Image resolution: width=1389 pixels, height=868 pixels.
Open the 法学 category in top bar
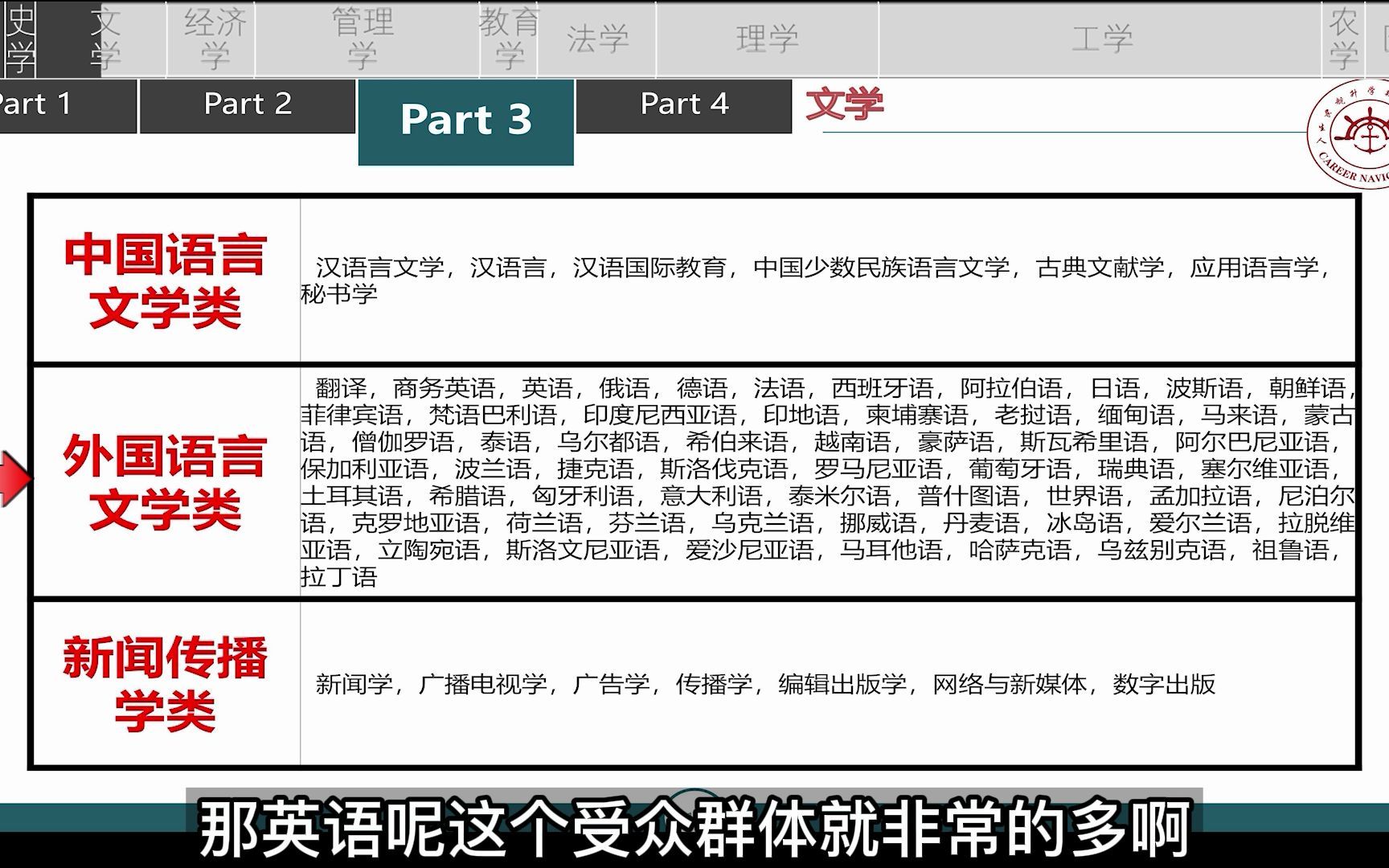(x=597, y=39)
